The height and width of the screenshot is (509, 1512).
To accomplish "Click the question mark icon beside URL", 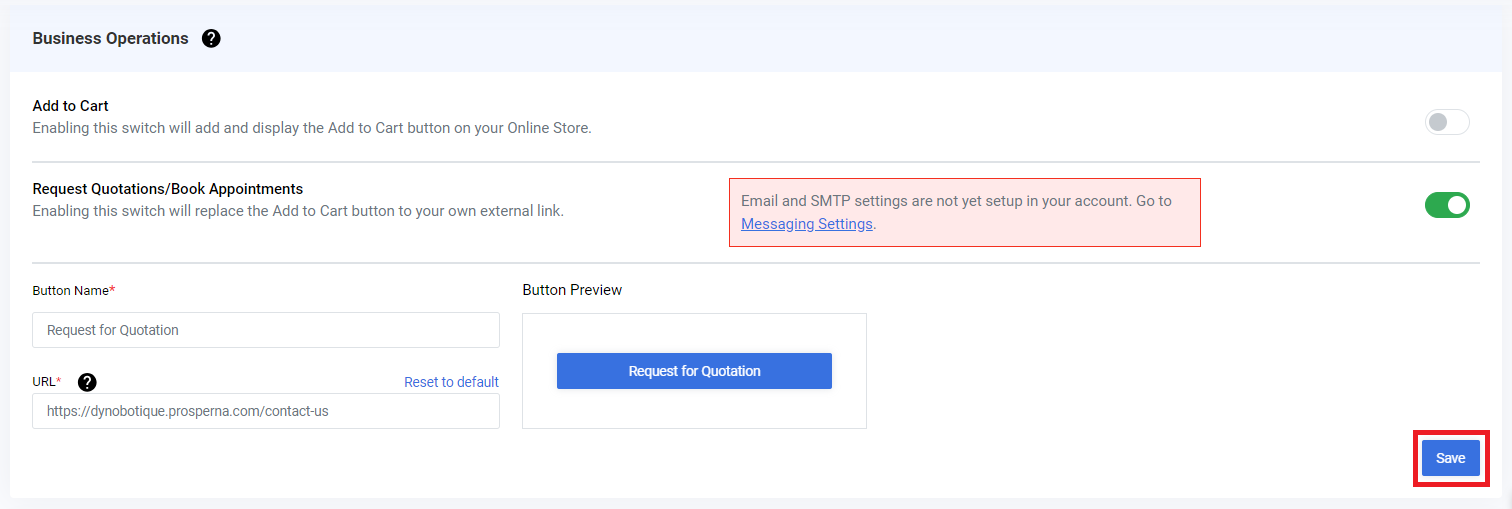I will coord(87,382).
